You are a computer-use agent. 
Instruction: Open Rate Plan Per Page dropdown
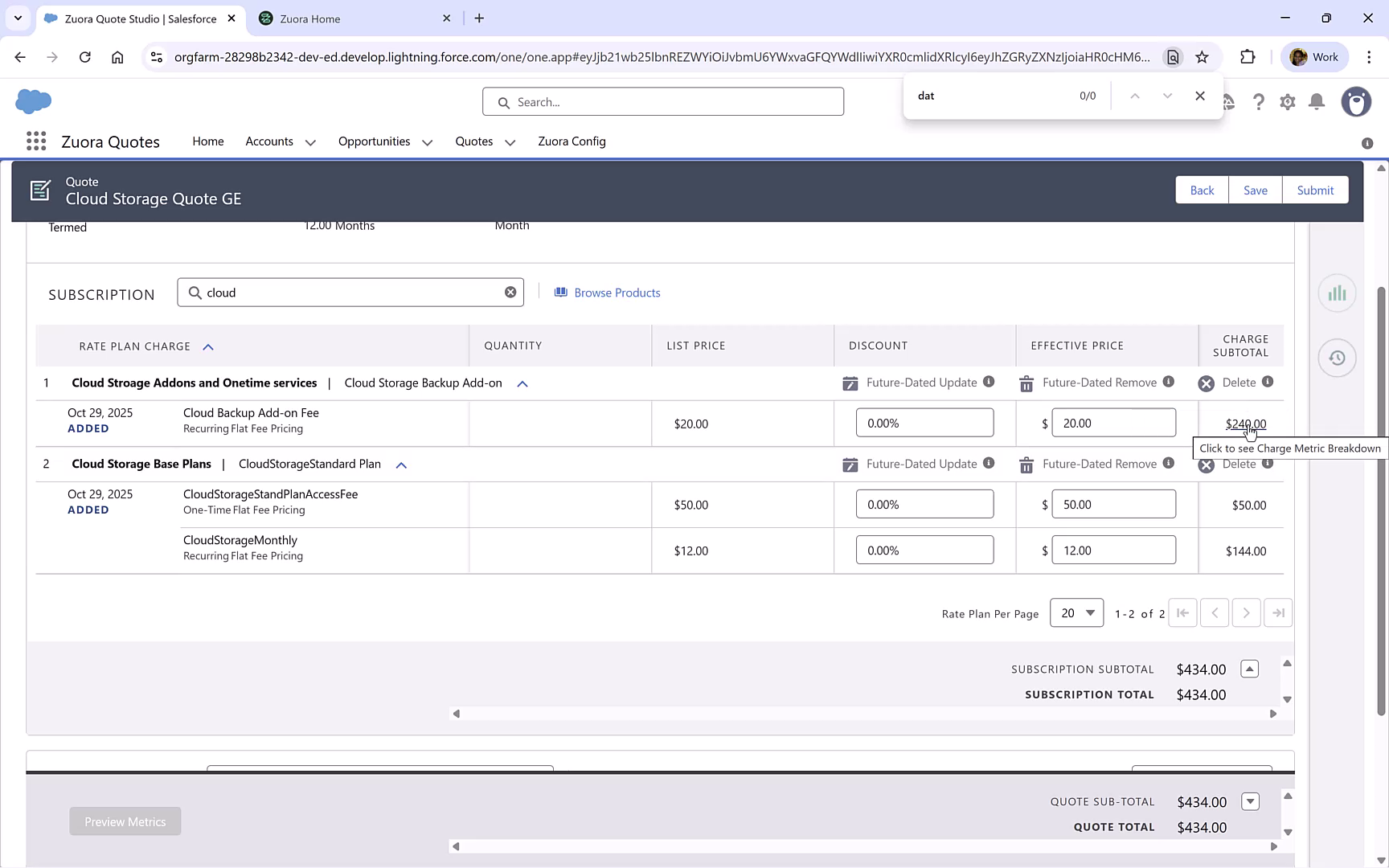point(1076,613)
